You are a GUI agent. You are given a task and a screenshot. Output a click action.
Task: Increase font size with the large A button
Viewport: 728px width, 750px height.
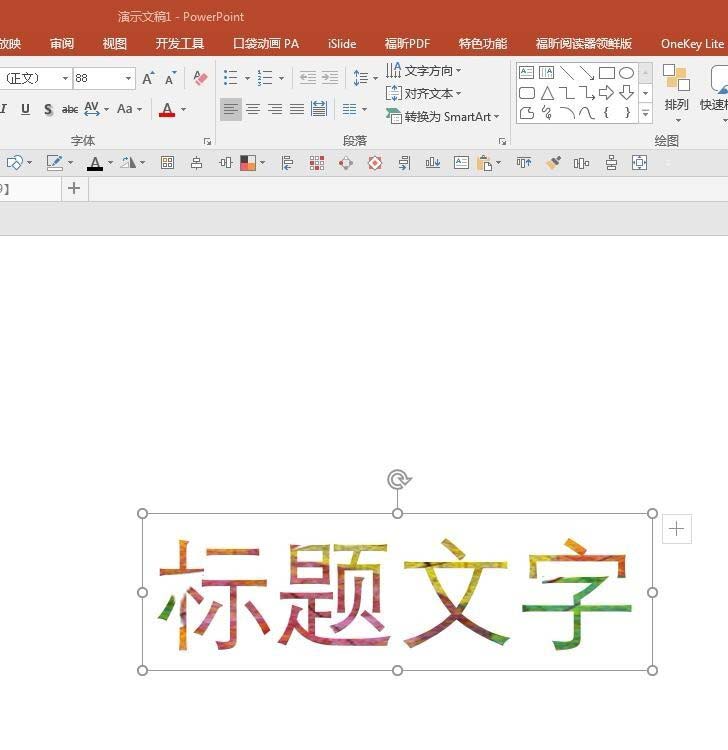148,78
